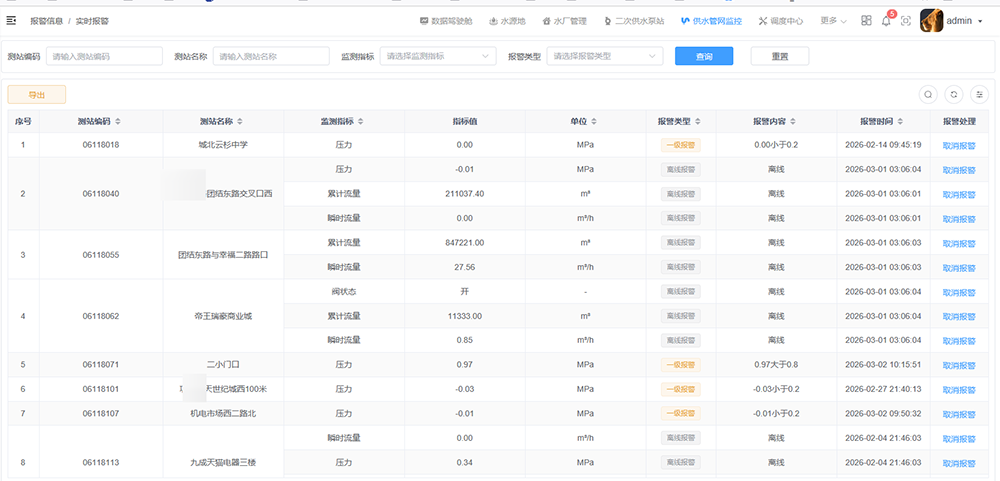Click the round search icon above table
Image resolution: width=1000 pixels, height=481 pixels.
[x=928, y=94]
